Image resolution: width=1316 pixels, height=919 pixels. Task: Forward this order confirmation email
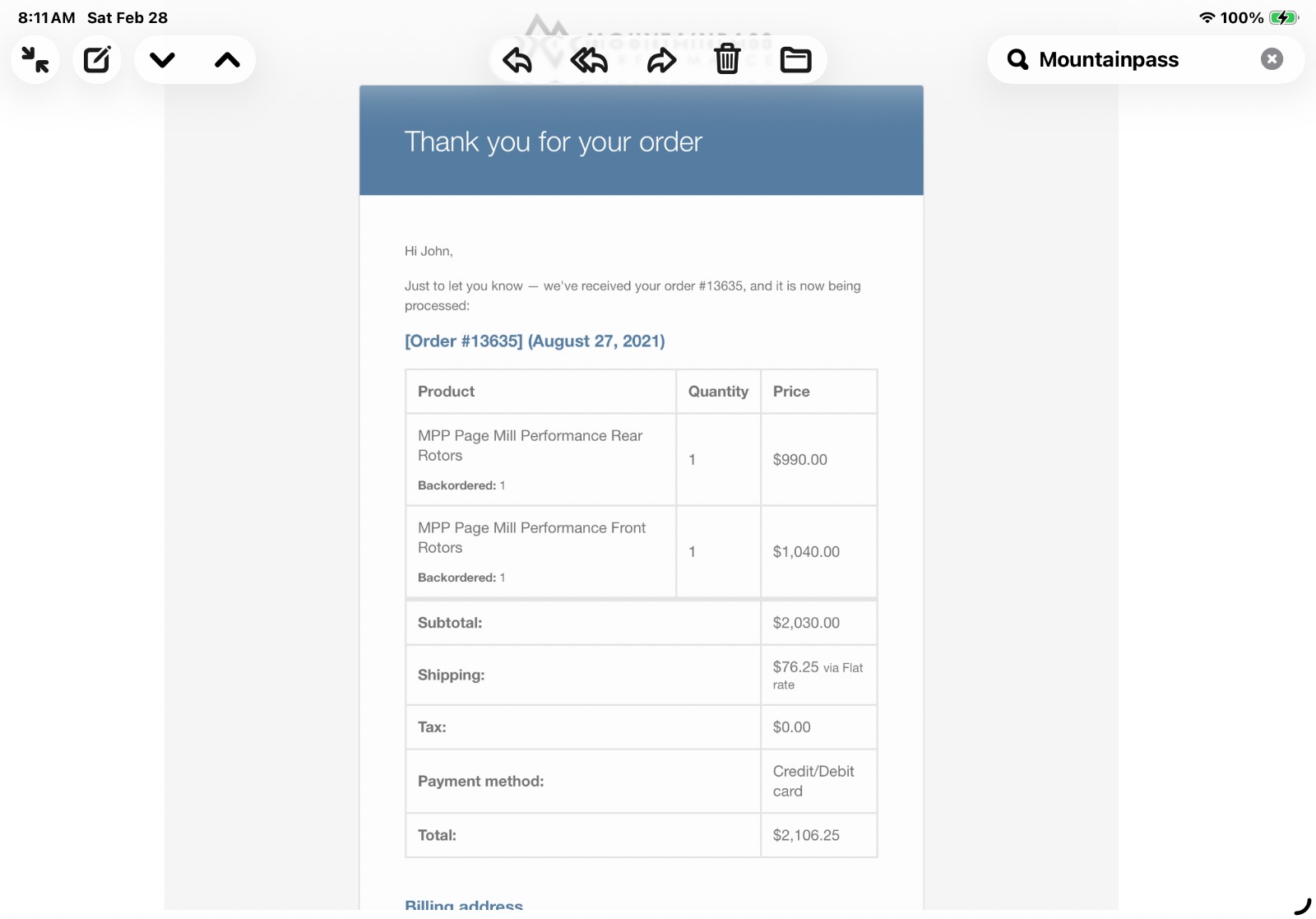(661, 60)
